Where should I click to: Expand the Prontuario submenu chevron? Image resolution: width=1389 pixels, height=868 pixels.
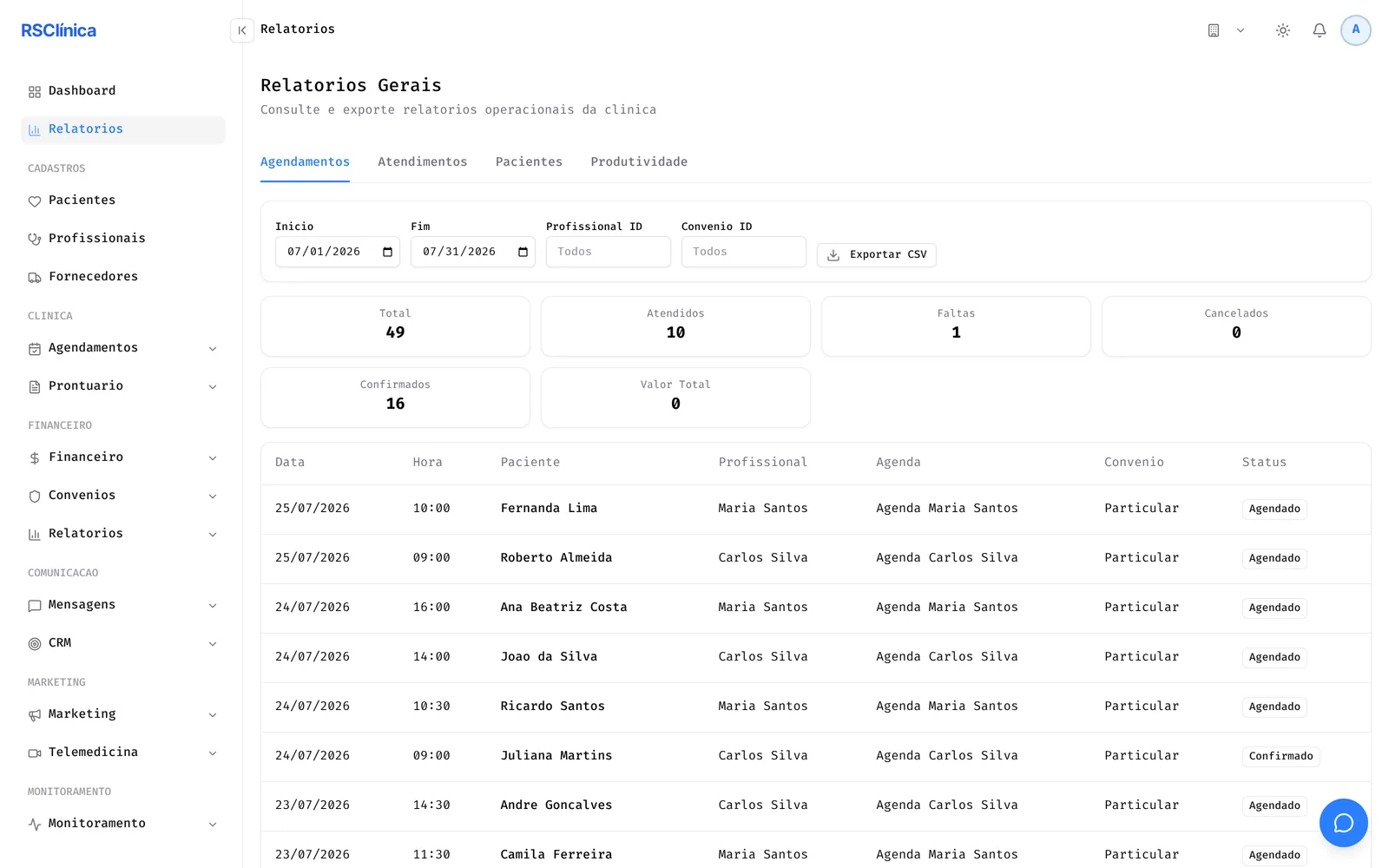click(213, 387)
